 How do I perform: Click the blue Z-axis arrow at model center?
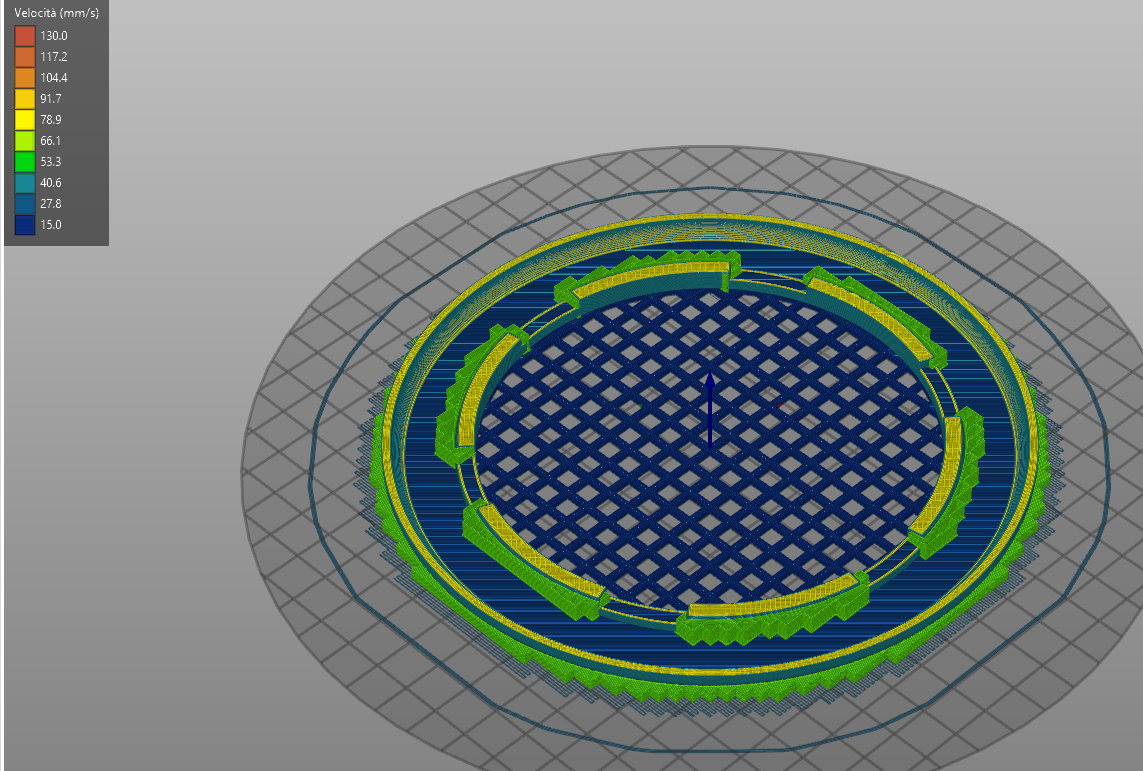tap(710, 410)
